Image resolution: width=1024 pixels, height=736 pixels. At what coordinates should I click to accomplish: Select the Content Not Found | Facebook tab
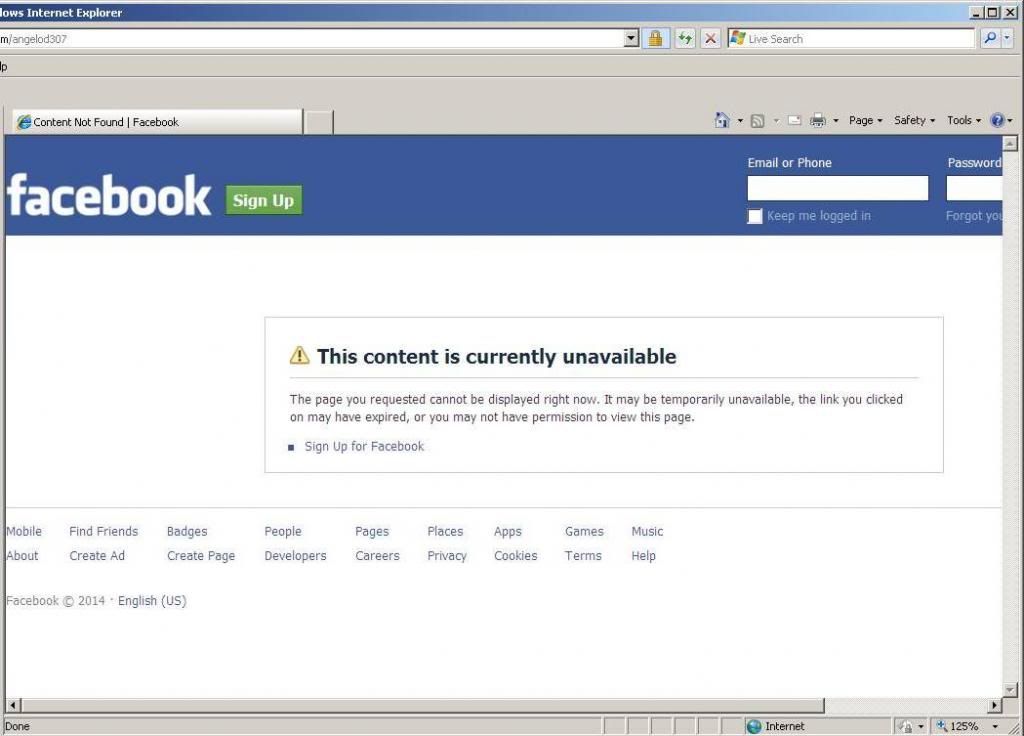click(x=157, y=121)
